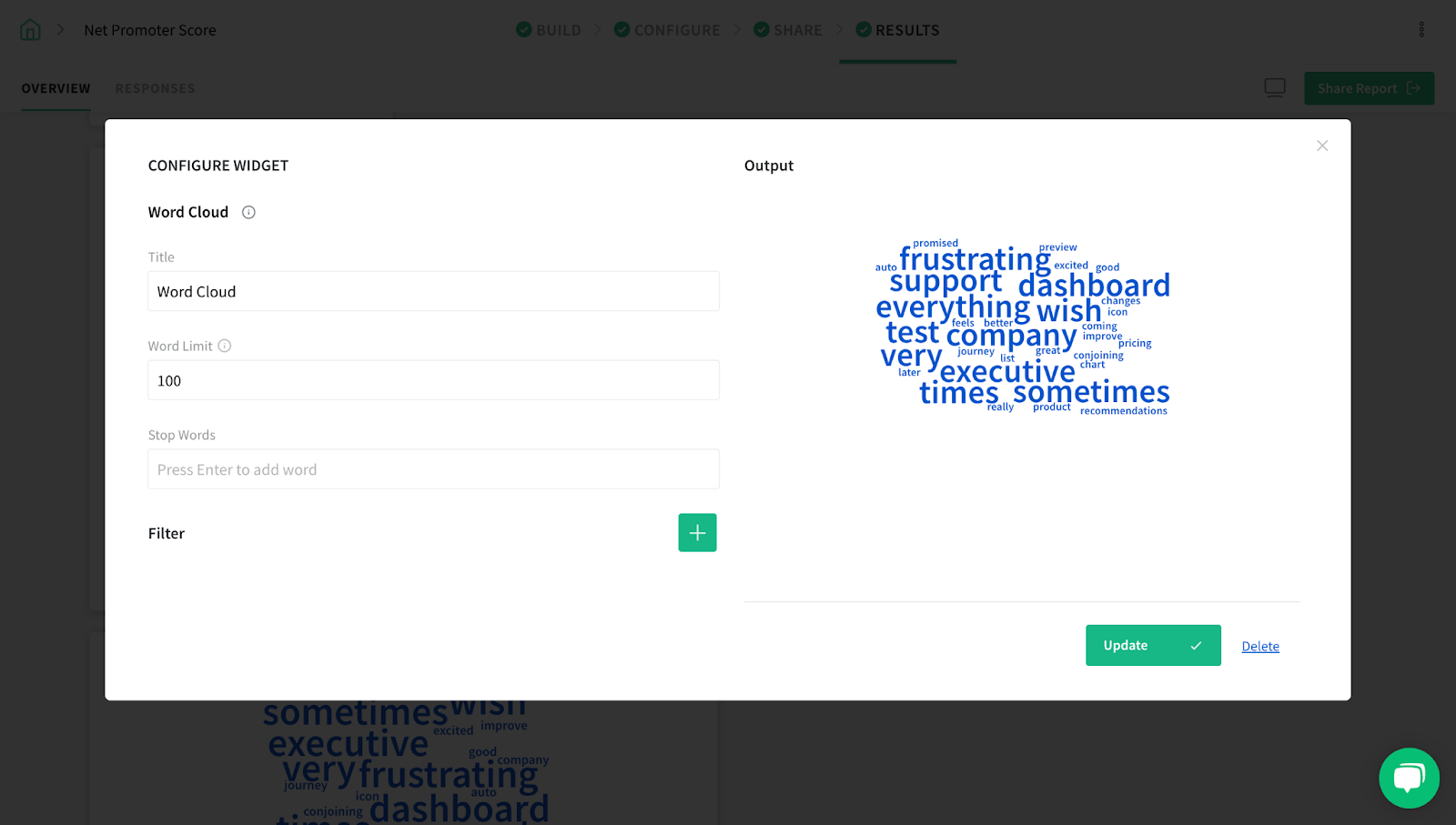Click the word 'frustrating' in output cloud

975,260
